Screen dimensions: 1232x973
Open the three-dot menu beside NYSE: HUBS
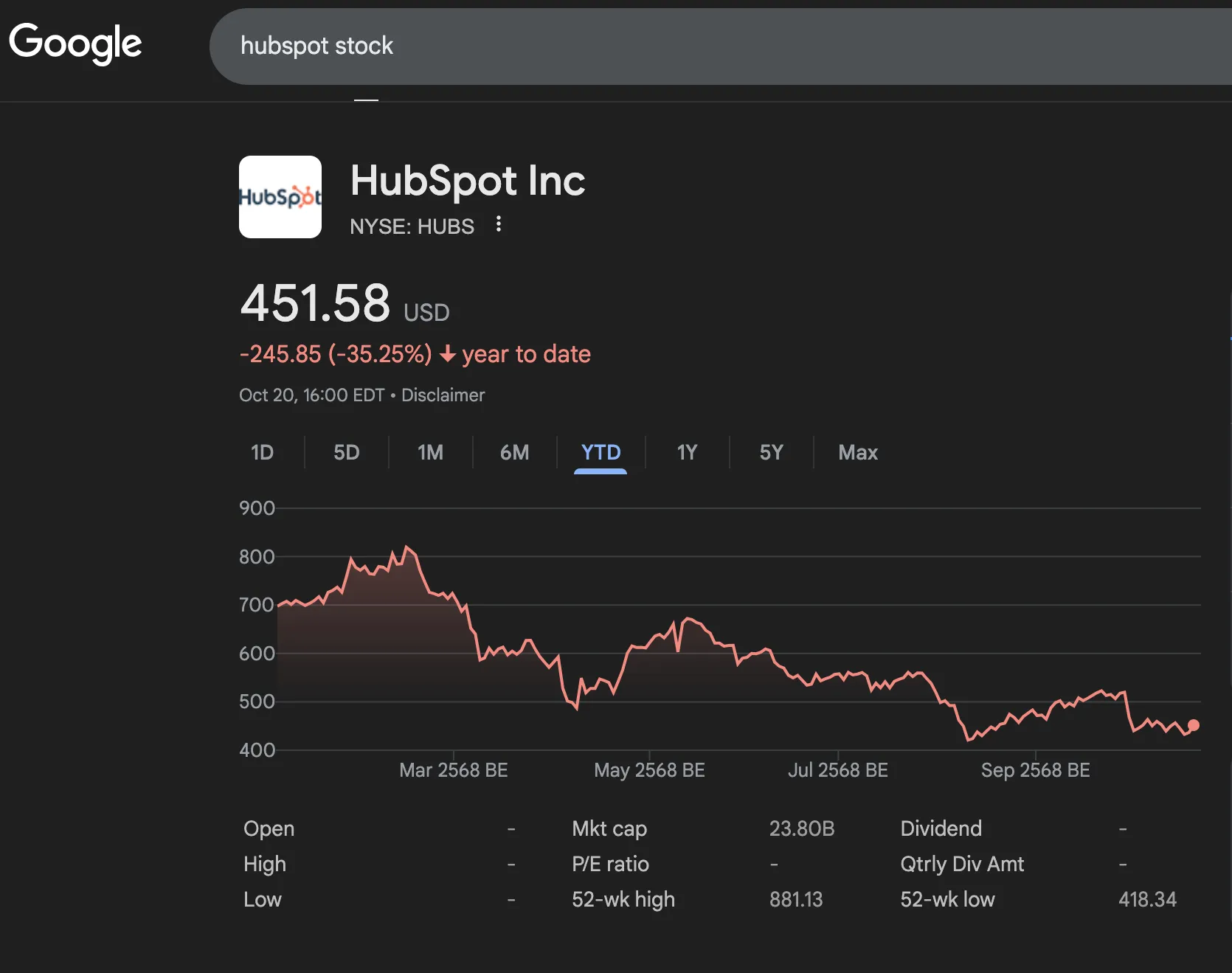[x=499, y=224]
